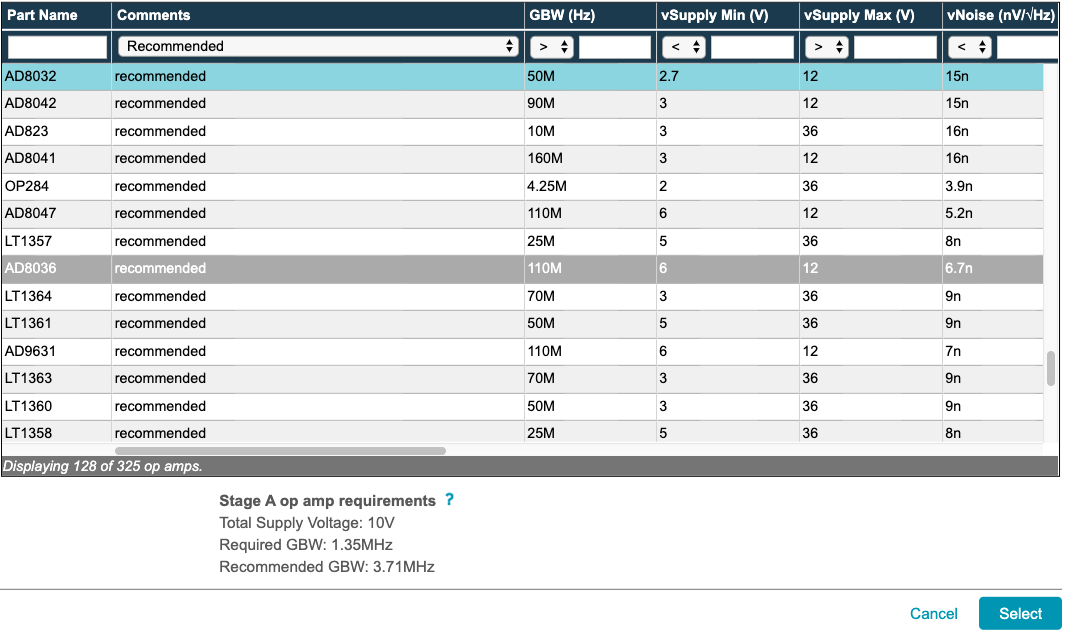
Task: Click the 'Recommended GBW: 3.71MHz' text
Action: [327, 567]
